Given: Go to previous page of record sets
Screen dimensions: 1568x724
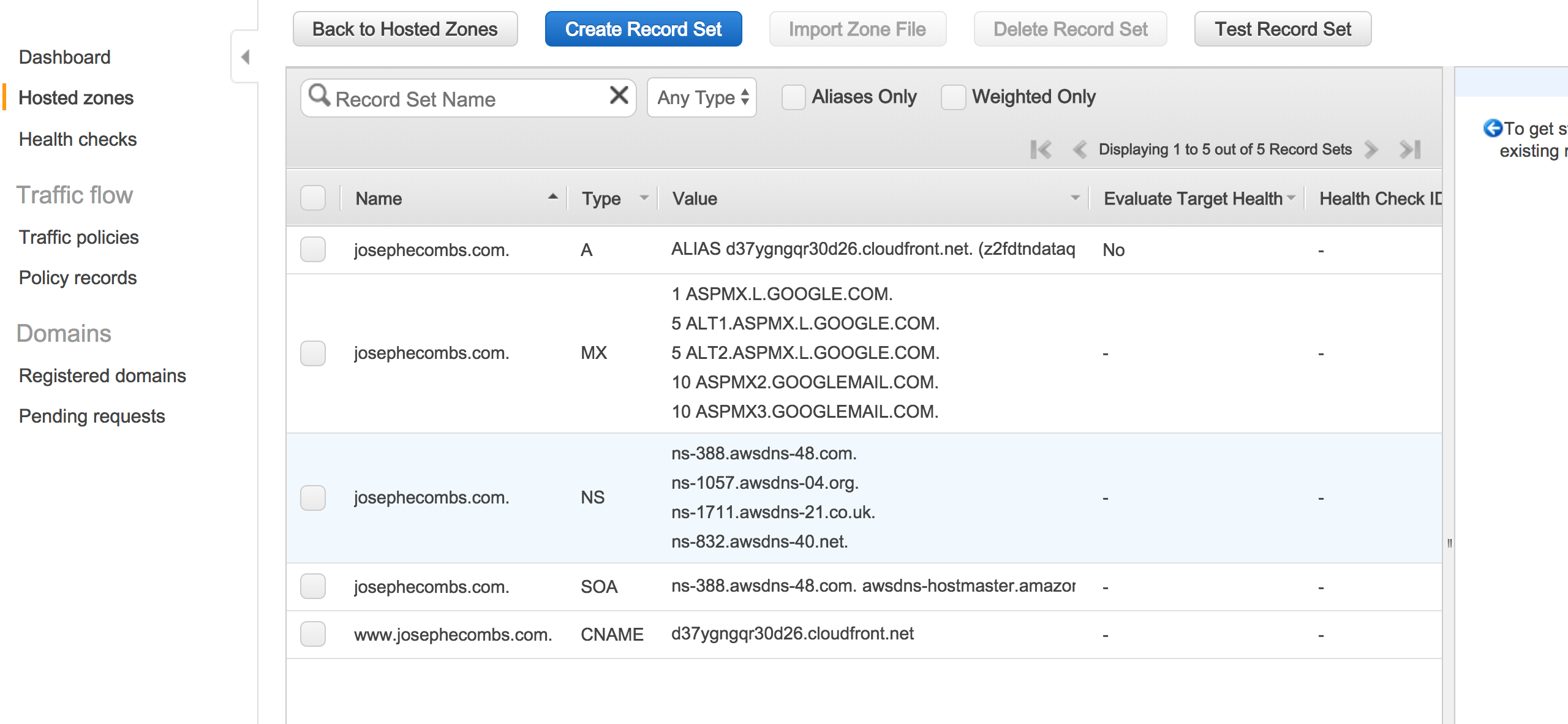Looking at the screenshot, I should coord(1079,149).
